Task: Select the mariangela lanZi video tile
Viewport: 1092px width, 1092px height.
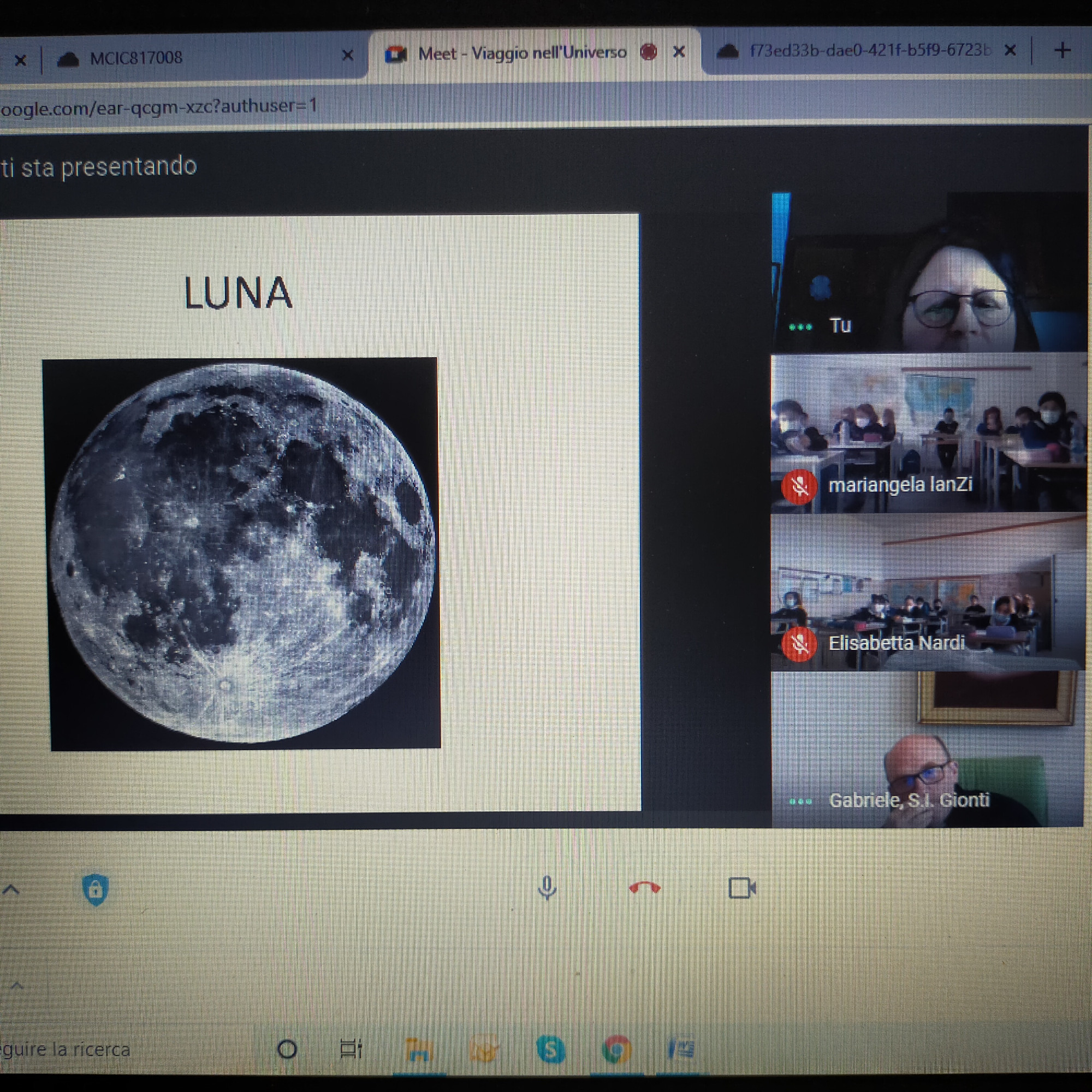Action: point(928,433)
